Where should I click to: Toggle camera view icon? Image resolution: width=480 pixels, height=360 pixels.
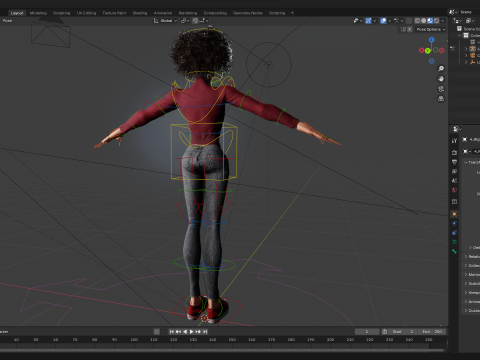441,89
